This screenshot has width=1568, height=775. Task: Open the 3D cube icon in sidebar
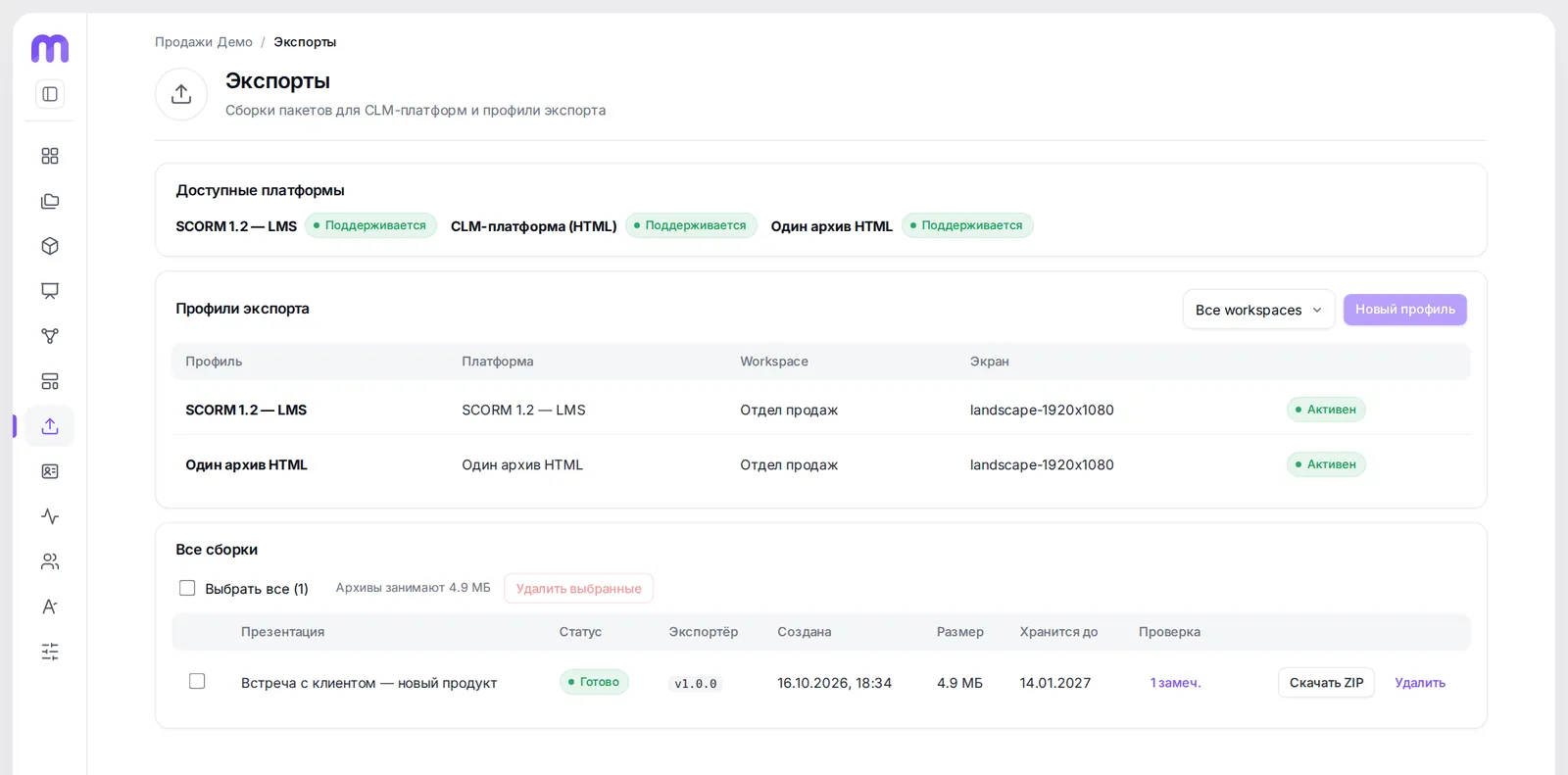pos(50,246)
